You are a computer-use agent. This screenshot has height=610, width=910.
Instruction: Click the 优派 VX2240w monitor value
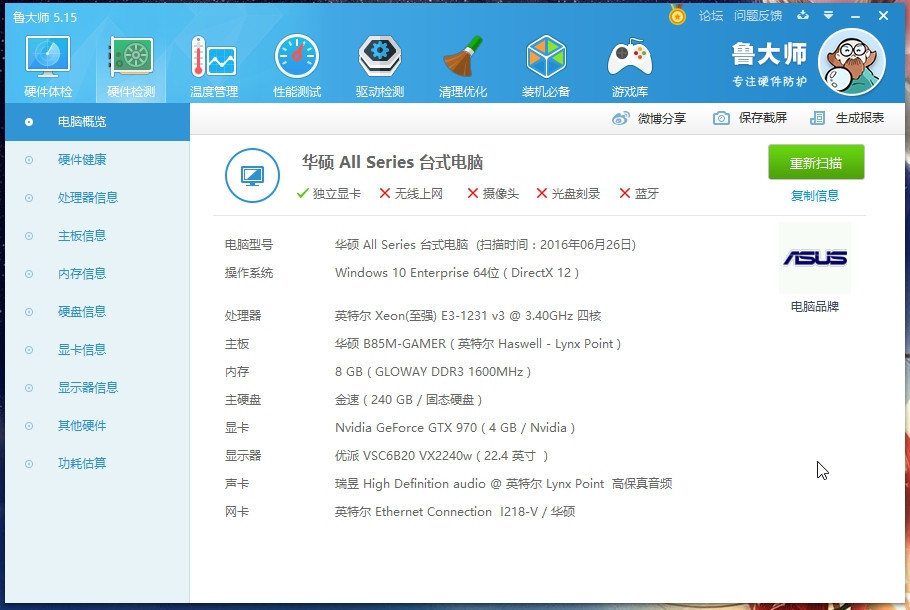click(441, 456)
